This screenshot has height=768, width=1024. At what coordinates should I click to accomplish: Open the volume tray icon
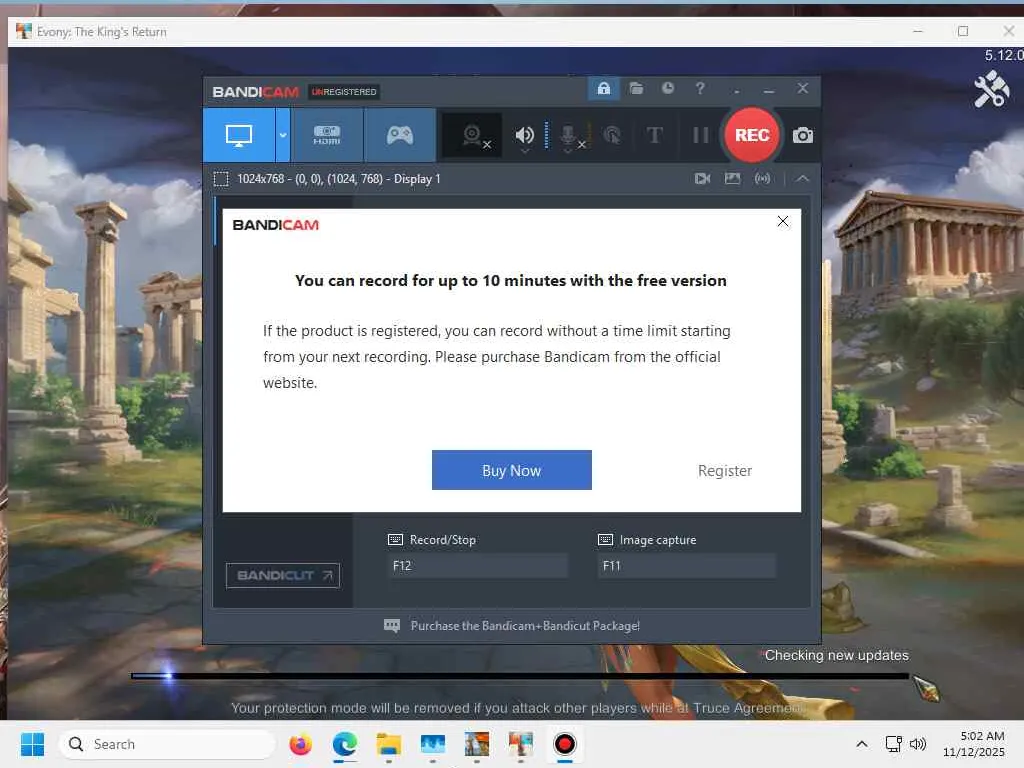(x=918, y=744)
